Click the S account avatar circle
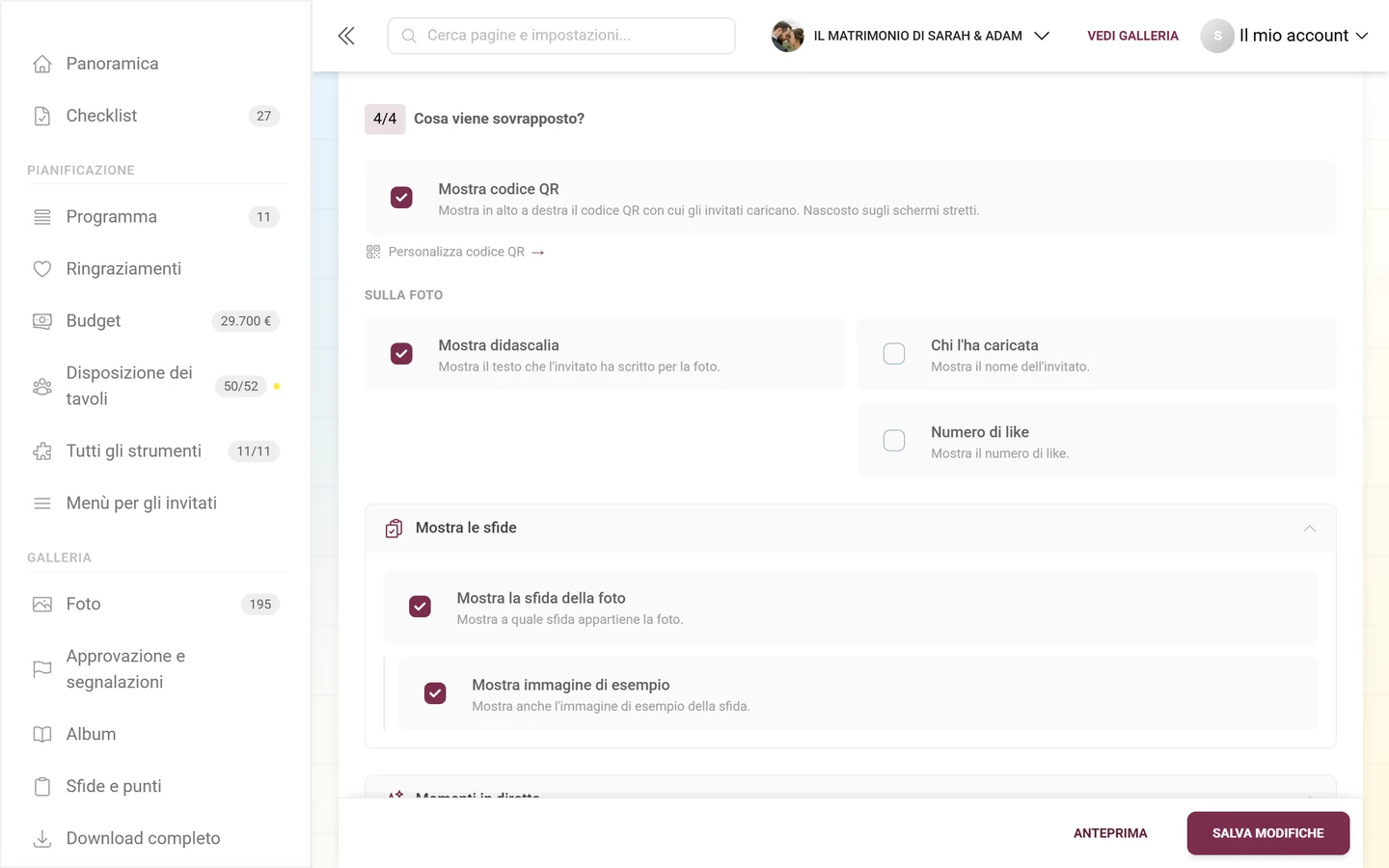Image resolution: width=1389 pixels, height=868 pixels. pyautogui.click(x=1217, y=36)
